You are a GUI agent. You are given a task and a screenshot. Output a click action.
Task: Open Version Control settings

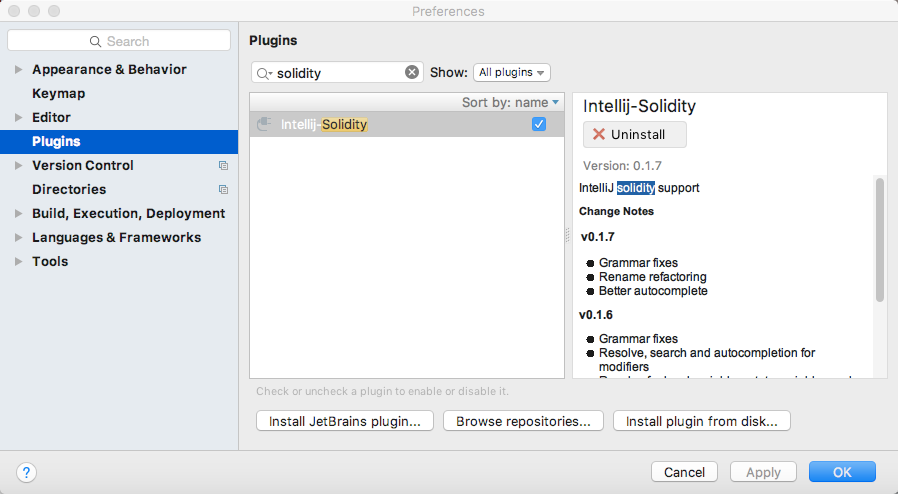click(x=82, y=165)
